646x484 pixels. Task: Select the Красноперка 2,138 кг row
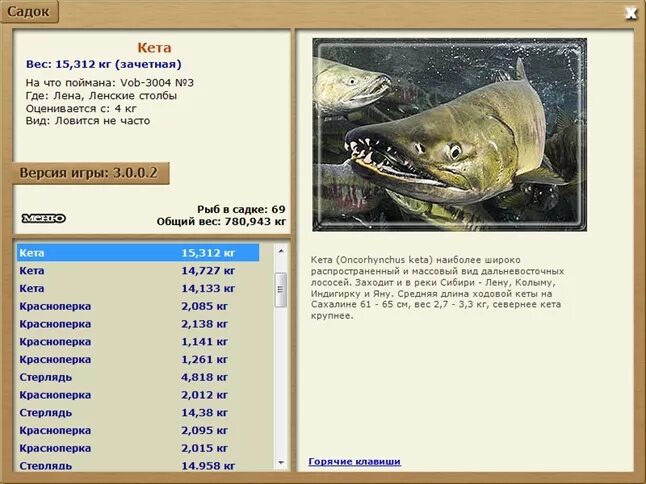point(138,324)
